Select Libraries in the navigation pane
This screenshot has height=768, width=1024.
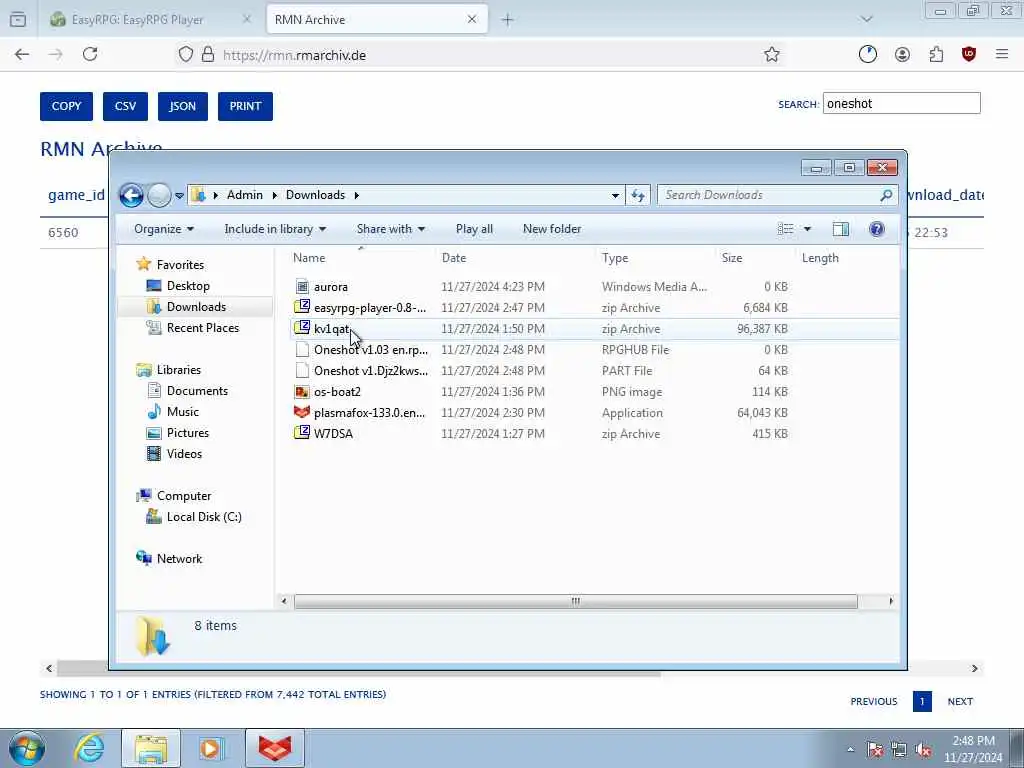point(178,370)
